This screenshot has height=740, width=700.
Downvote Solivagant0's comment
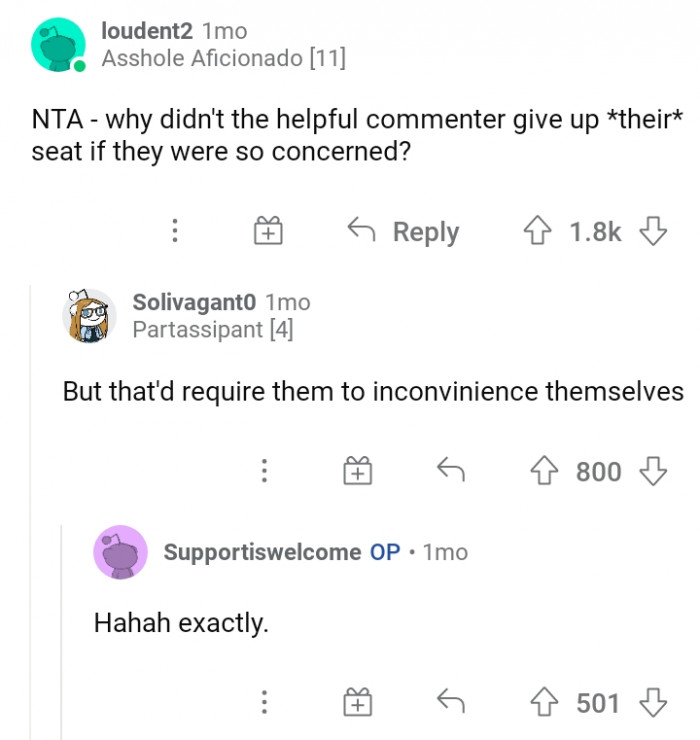653,471
